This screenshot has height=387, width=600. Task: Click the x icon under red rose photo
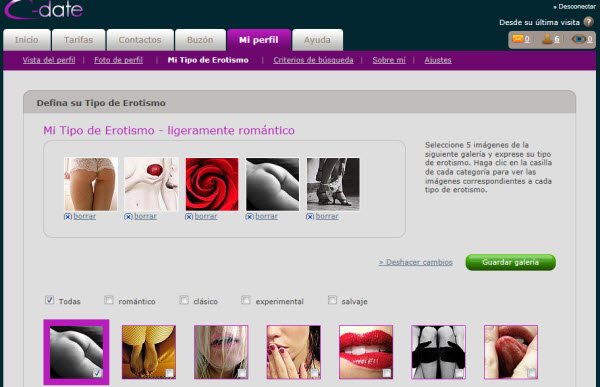tap(189, 217)
